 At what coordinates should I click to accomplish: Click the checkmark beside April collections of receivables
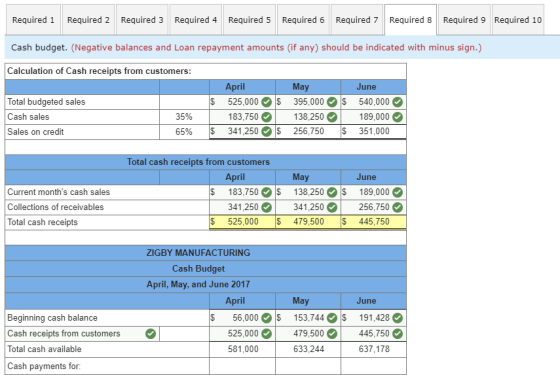pyautogui.click(x=266, y=207)
